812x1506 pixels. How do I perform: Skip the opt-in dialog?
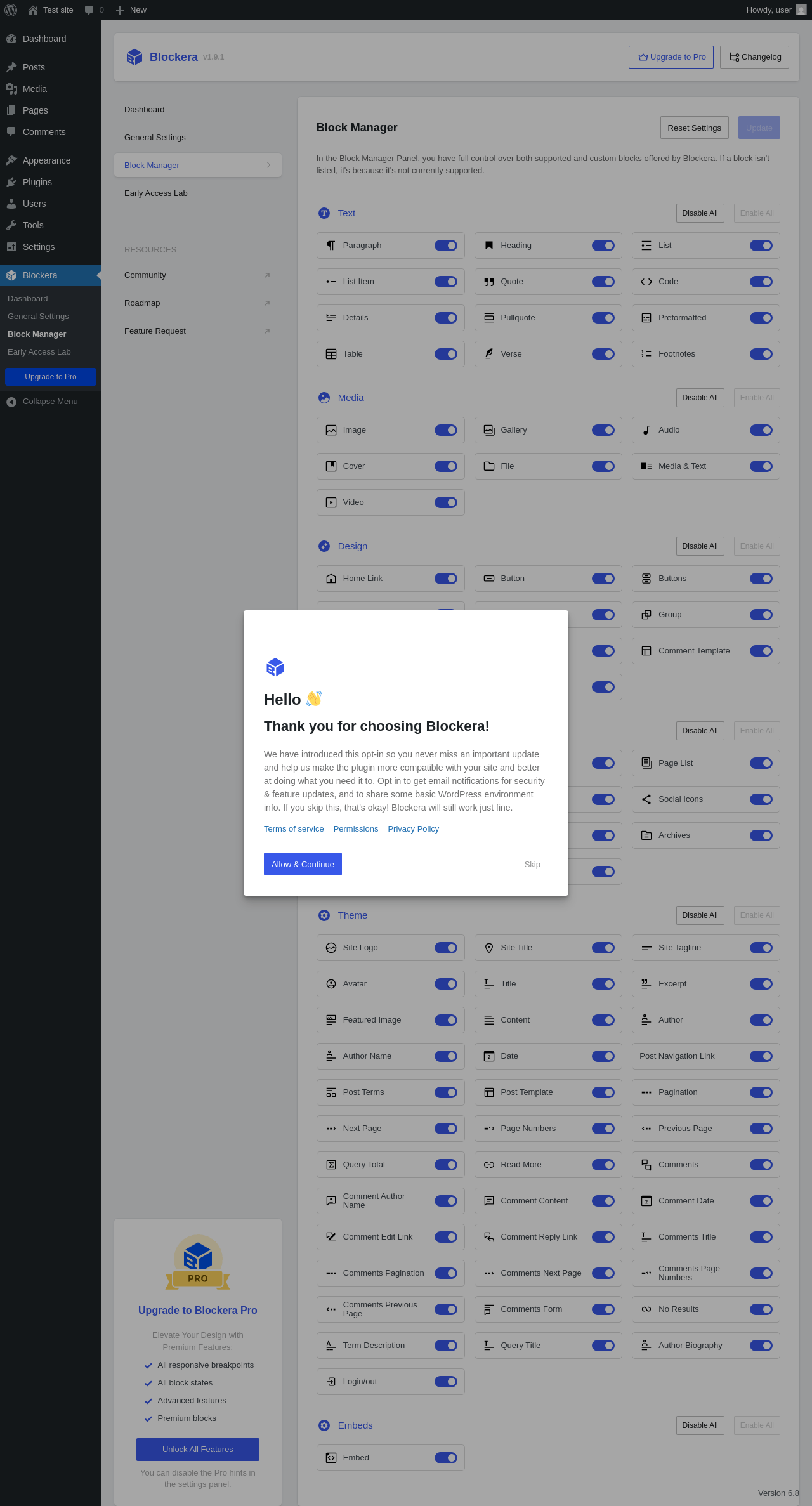pos(532,865)
